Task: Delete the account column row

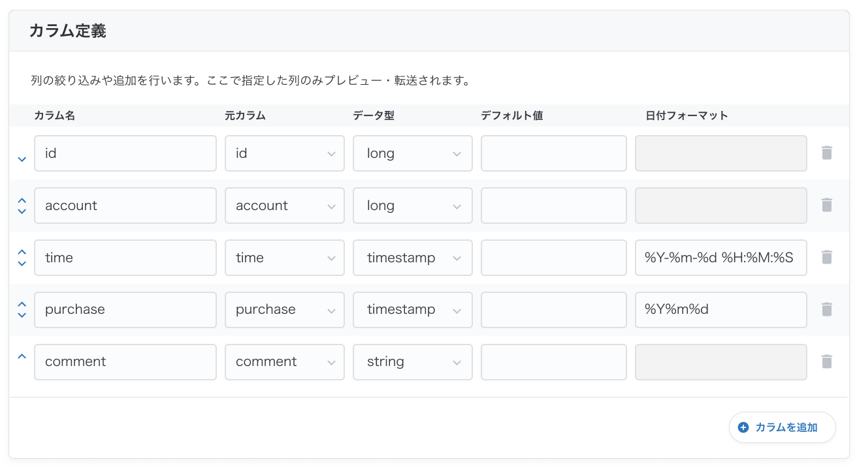Action: pos(826,205)
